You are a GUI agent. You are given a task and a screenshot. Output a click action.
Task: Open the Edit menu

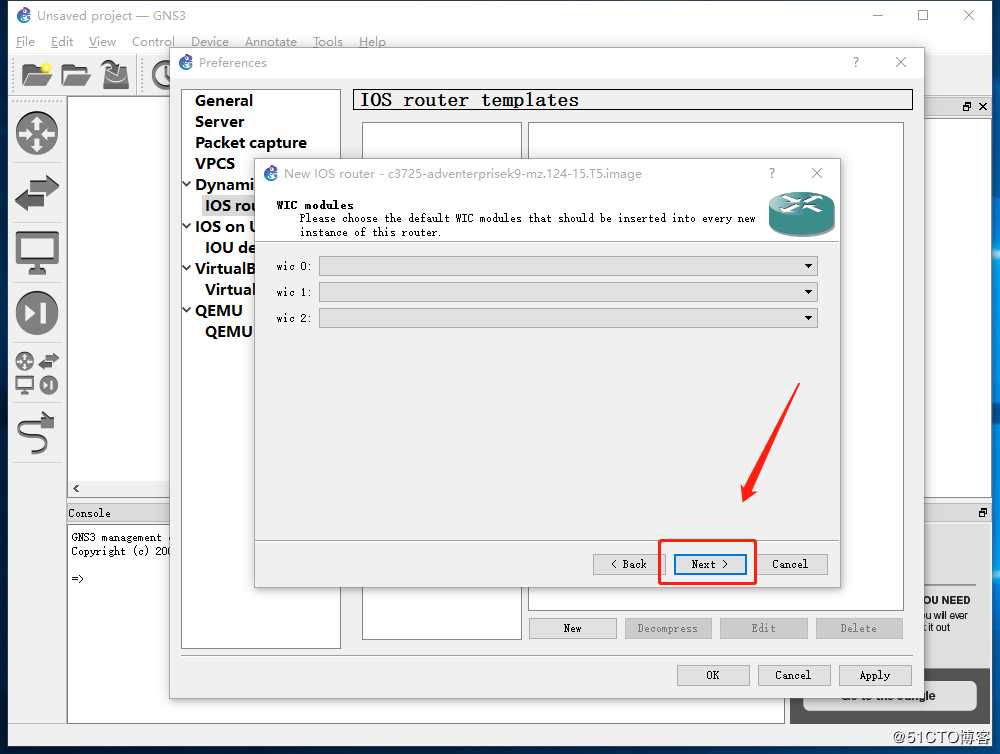[x=62, y=41]
